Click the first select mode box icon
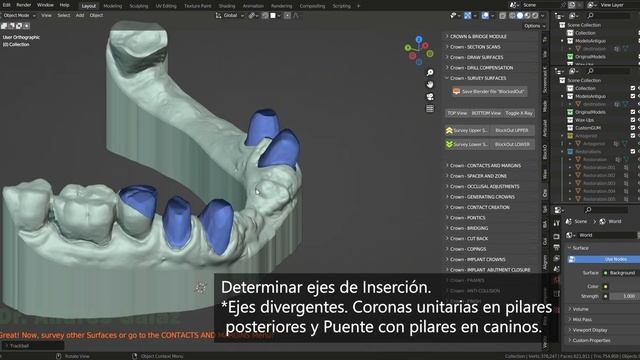This screenshot has width=640, height=360. (4, 26)
